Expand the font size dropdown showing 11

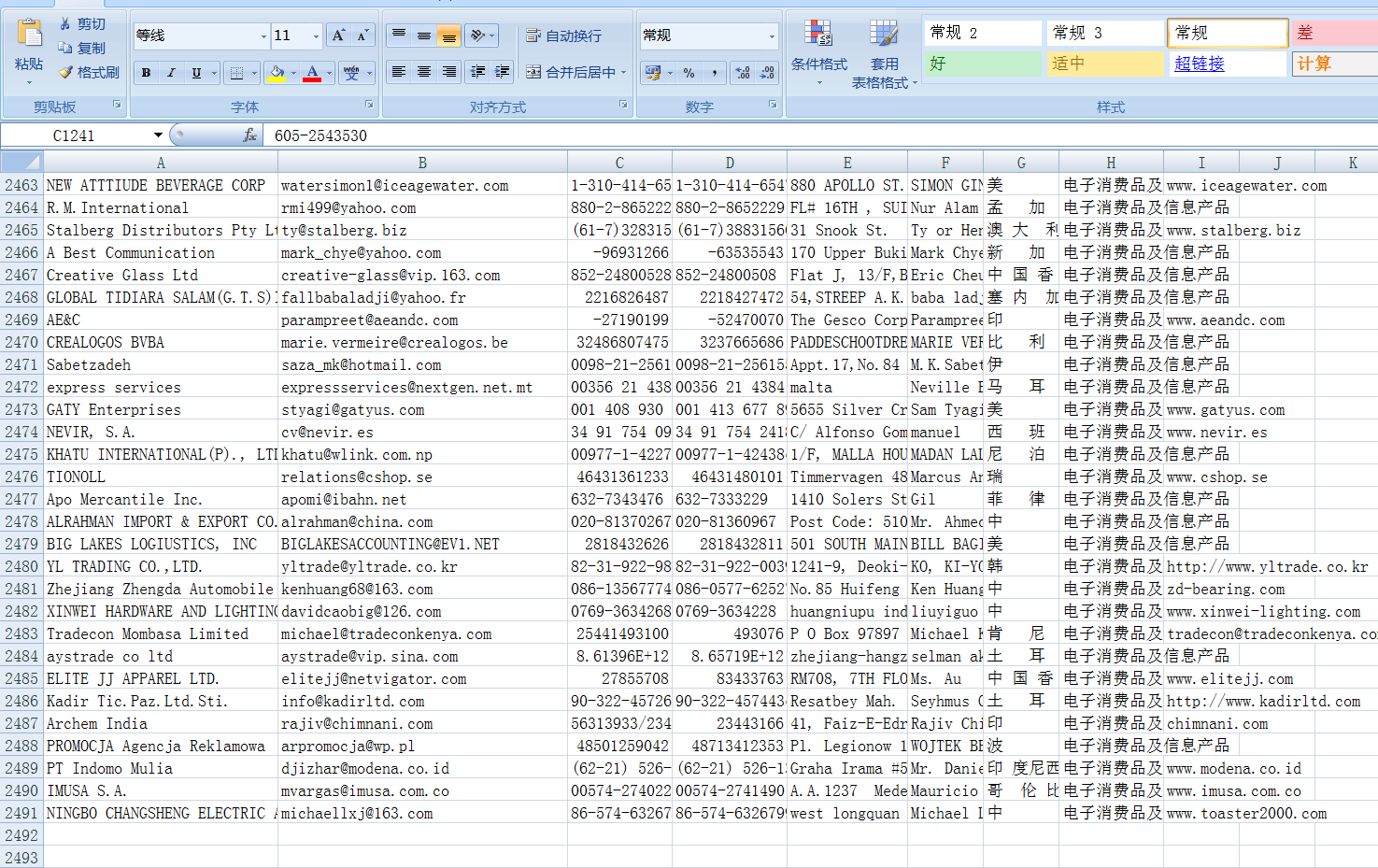click(x=316, y=36)
